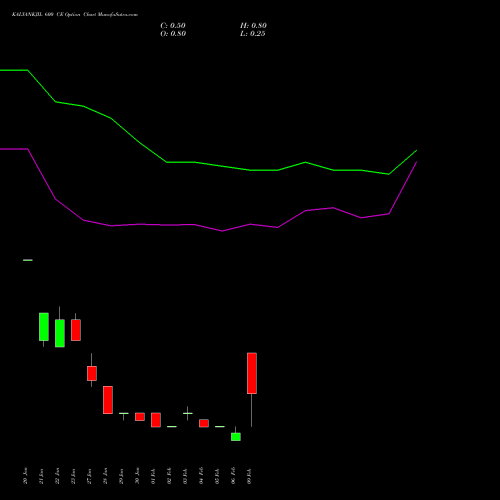Click the green upper indicator line
The image size is (500, 500).
[x=208, y=164]
